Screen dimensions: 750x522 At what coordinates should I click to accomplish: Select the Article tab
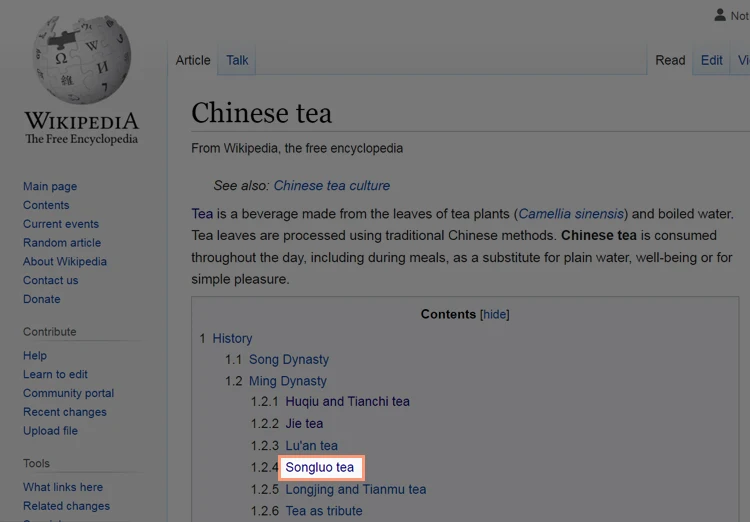click(x=193, y=60)
